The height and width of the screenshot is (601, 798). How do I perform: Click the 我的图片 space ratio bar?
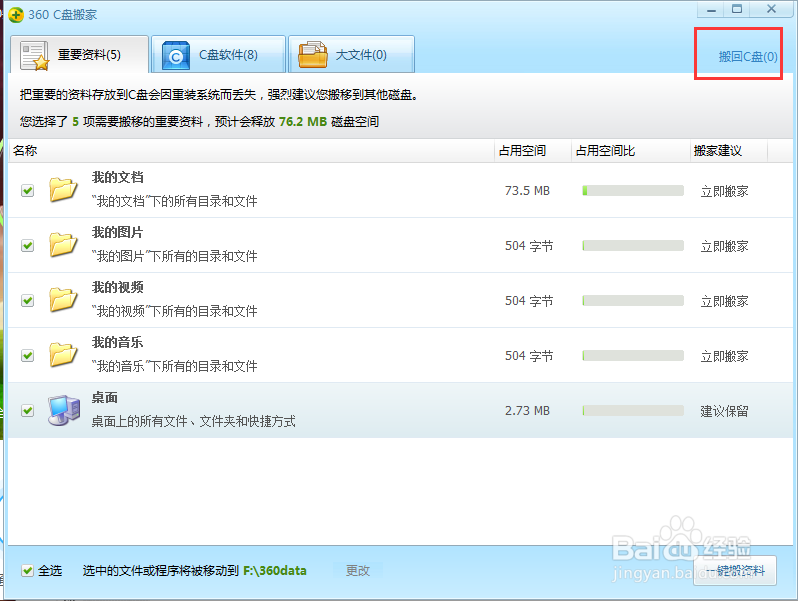pos(633,246)
